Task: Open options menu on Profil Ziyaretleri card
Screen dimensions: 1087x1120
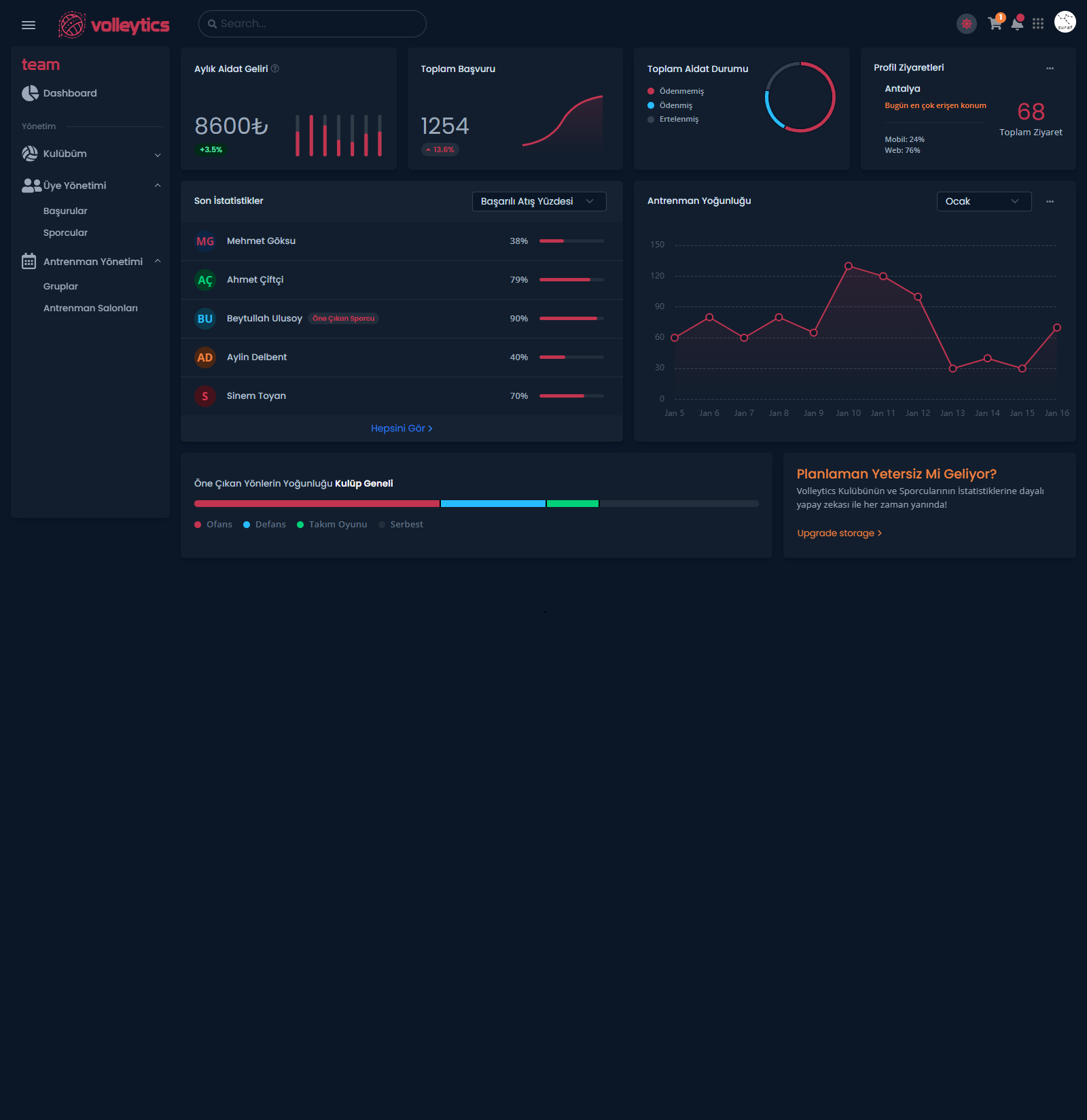Action: 1050,68
